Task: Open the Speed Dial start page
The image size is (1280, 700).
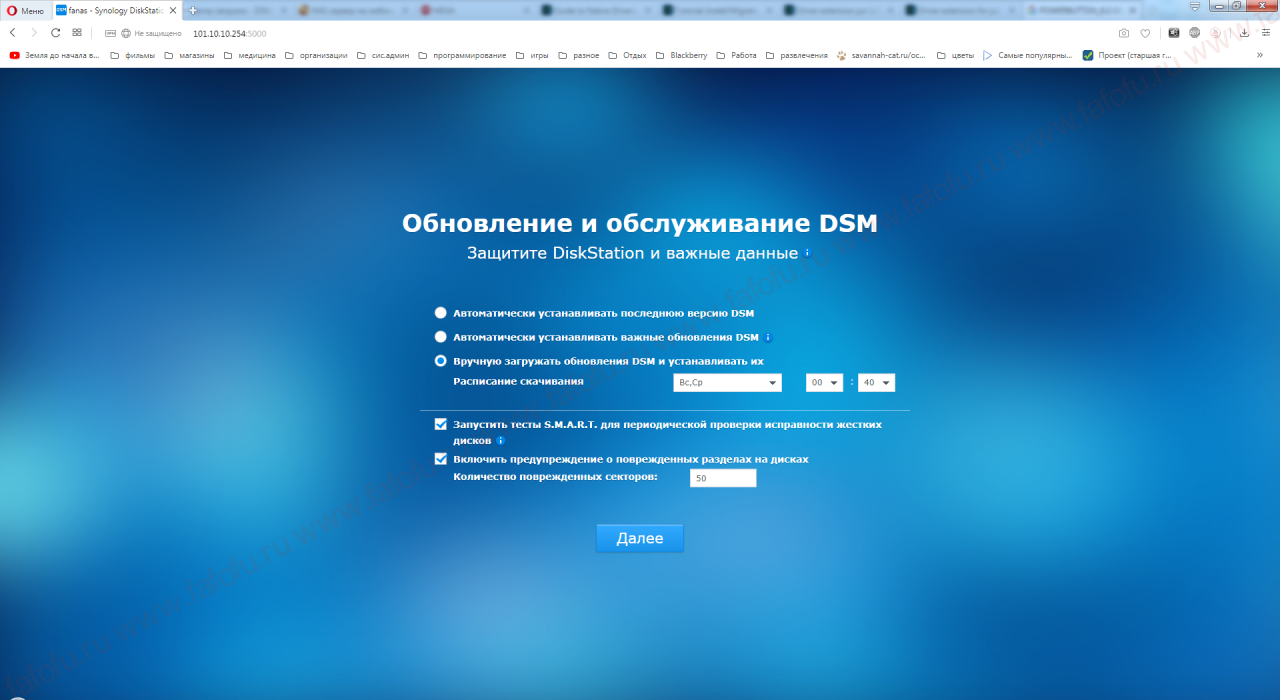Action: tap(77, 33)
